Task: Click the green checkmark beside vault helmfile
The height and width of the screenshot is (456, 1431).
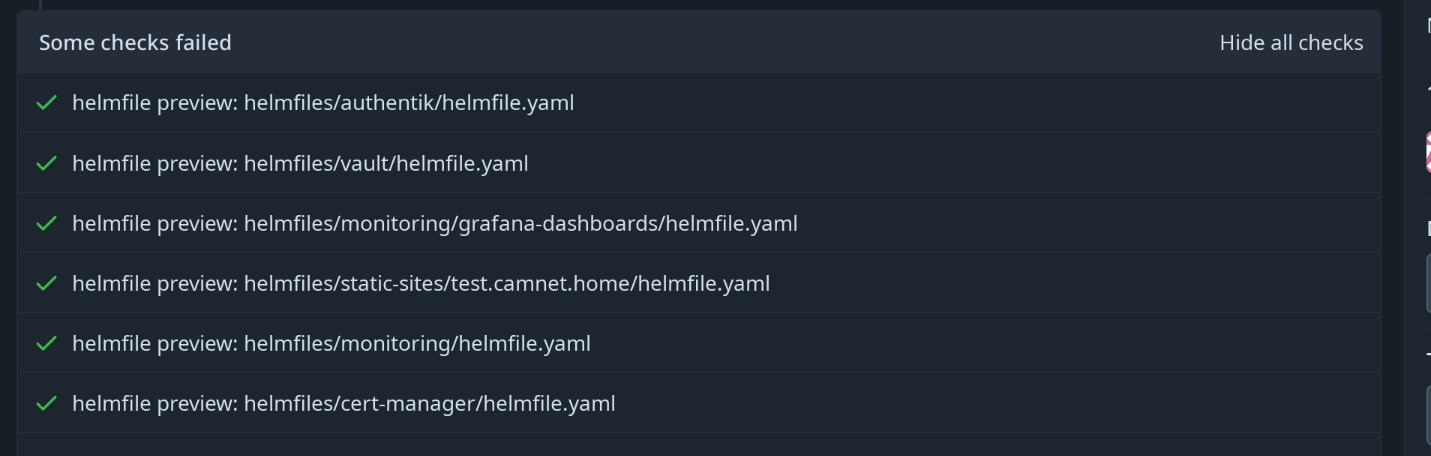Action: pos(46,163)
